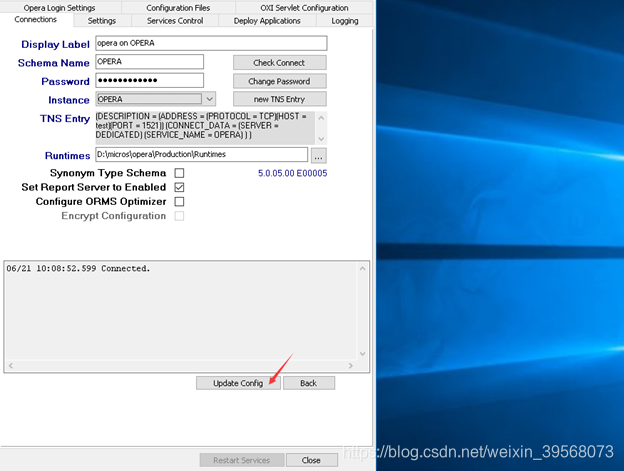Expand the Instance dropdown
Screen dimensions: 624x471
tap(210, 99)
